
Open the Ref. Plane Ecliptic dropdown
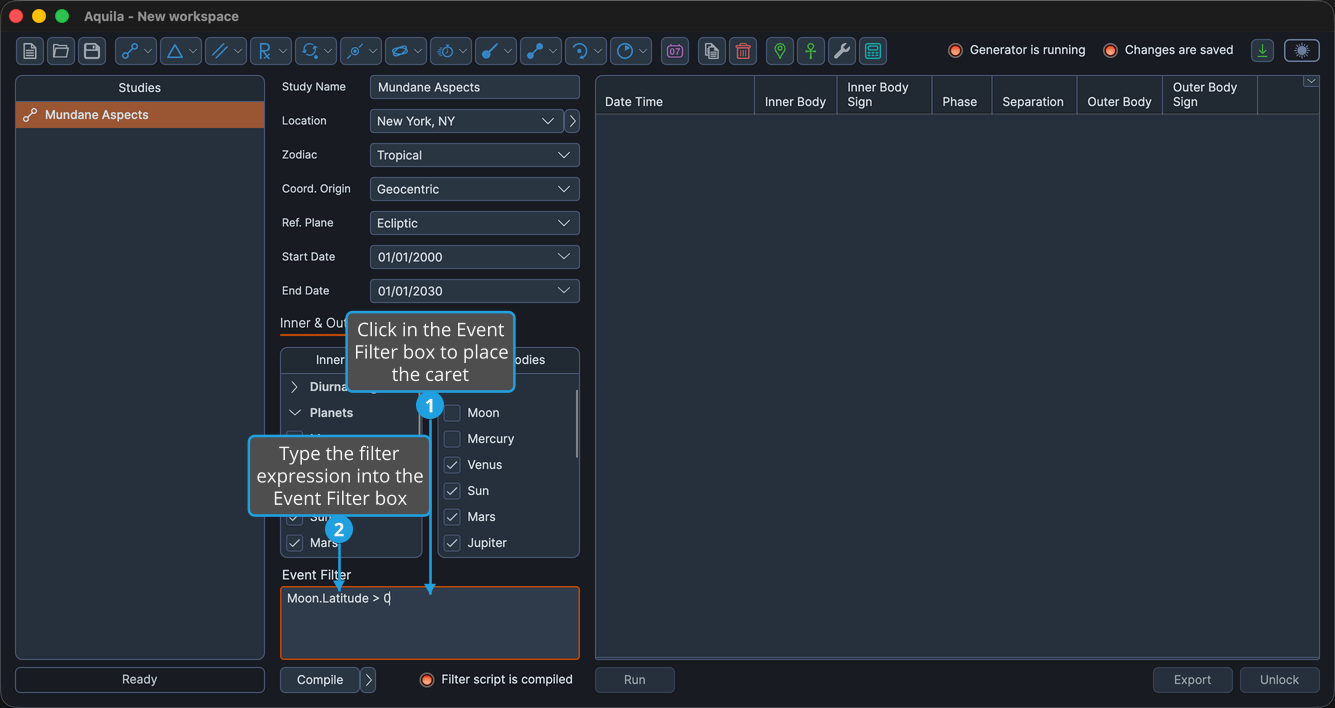pos(474,223)
